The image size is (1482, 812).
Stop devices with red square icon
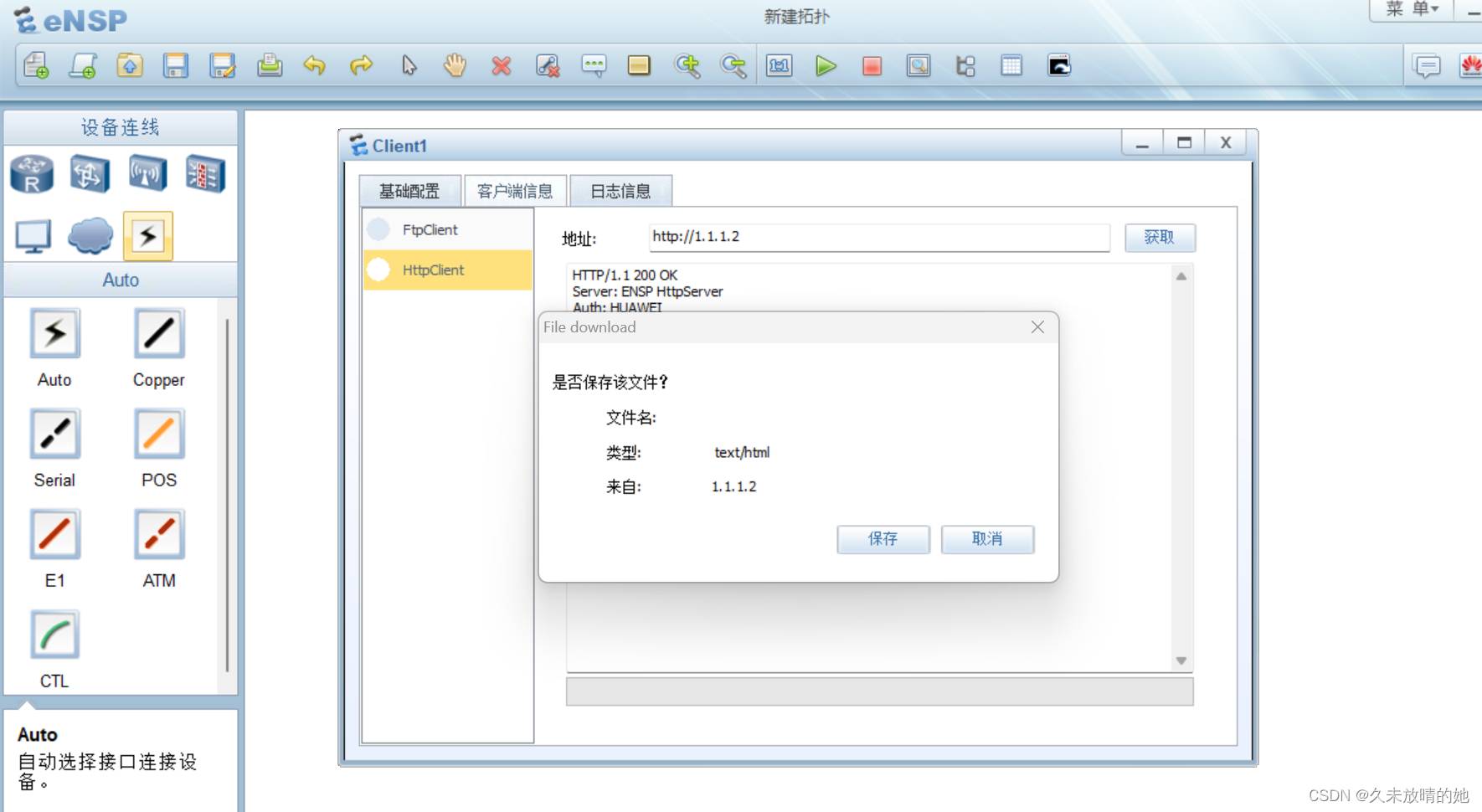pos(872,65)
